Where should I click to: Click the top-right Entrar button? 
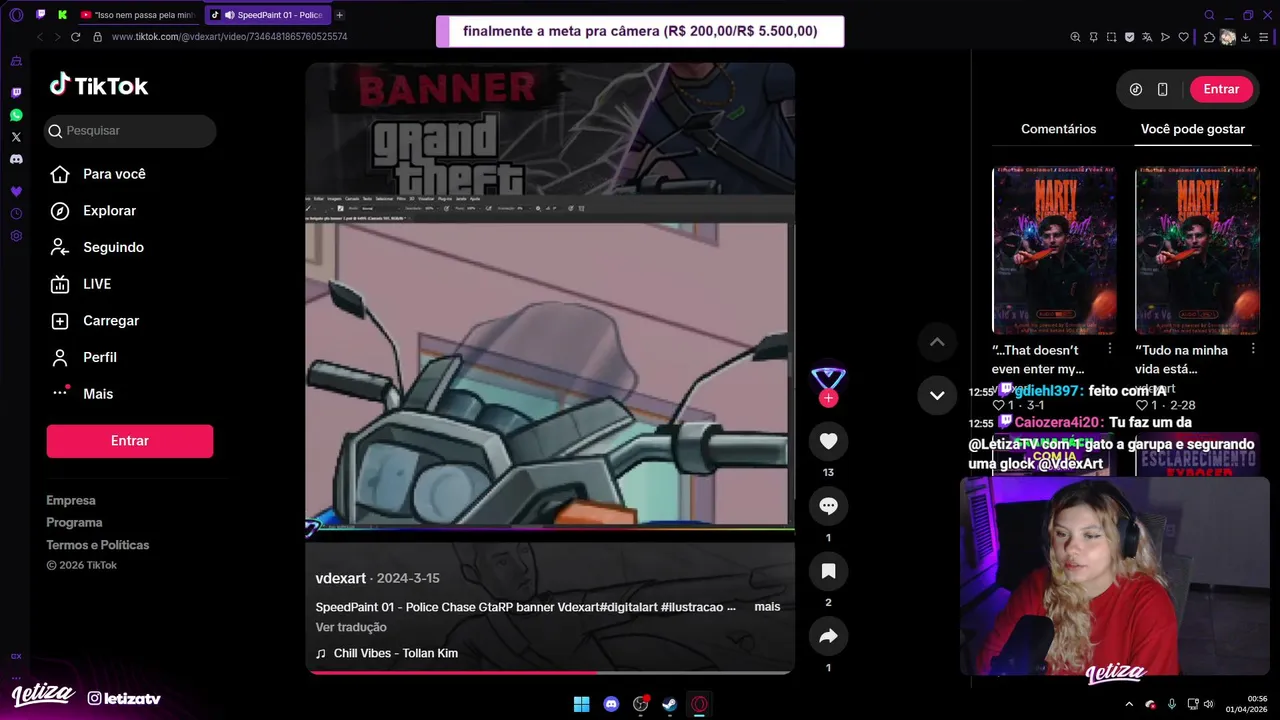click(1221, 89)
